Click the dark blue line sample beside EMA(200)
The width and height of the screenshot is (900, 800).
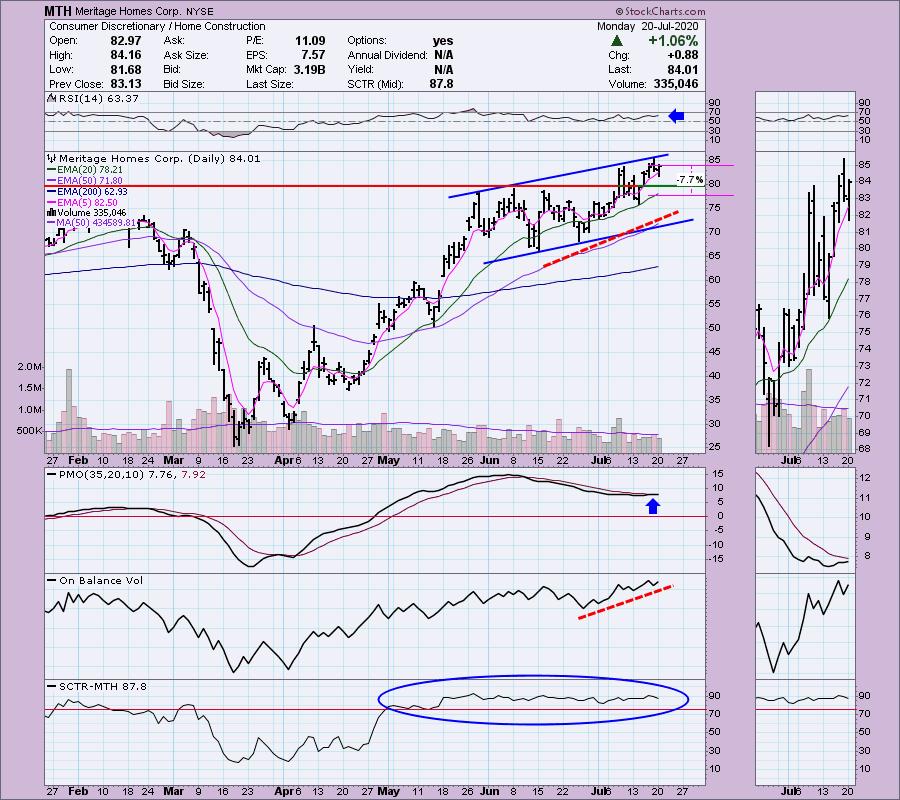coord(52,192)
